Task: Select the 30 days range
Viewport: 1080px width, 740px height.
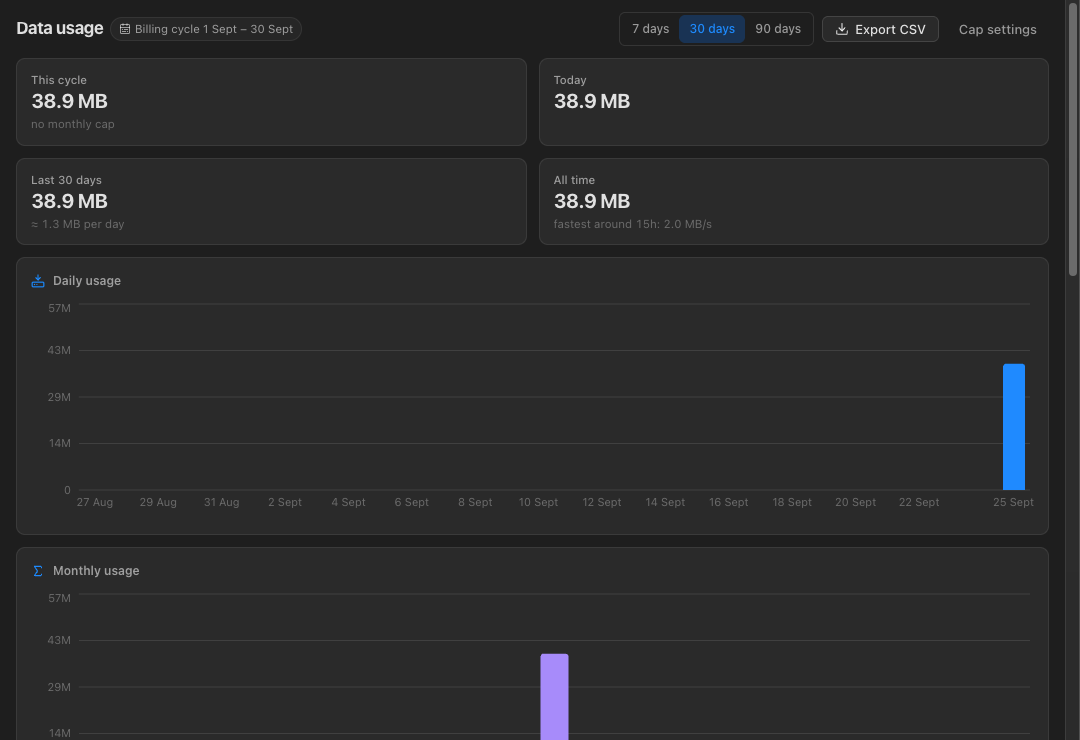Action: (x=712, y=29)
